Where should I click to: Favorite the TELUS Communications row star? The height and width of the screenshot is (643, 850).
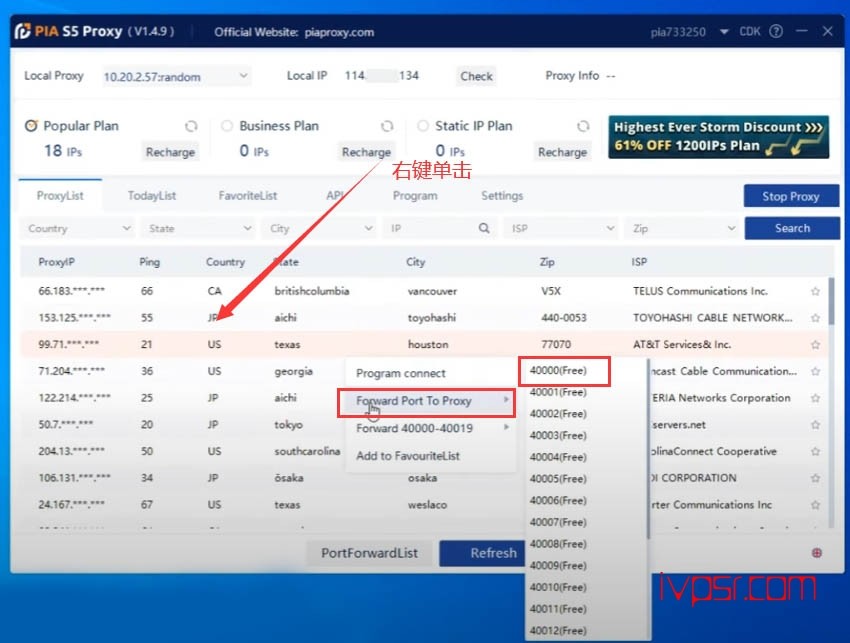(815, 291)
